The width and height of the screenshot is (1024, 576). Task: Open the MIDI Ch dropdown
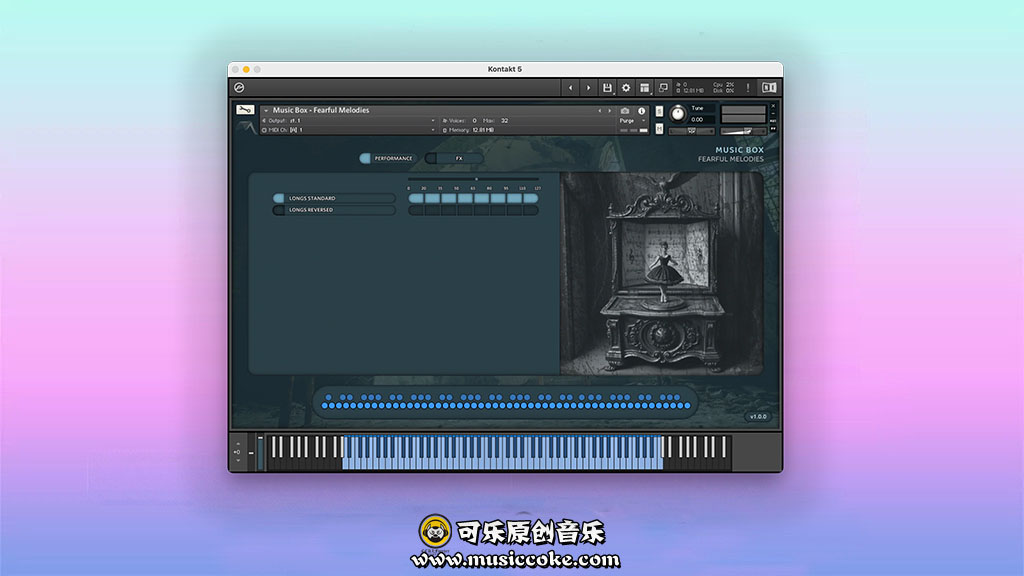pos(432,130)
